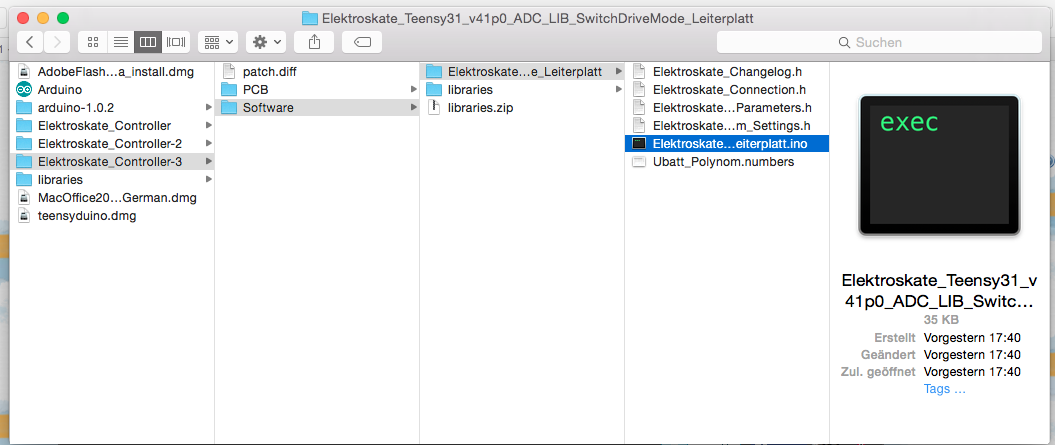
Task: Switch to column view
Action: click(x=148, y=42)
